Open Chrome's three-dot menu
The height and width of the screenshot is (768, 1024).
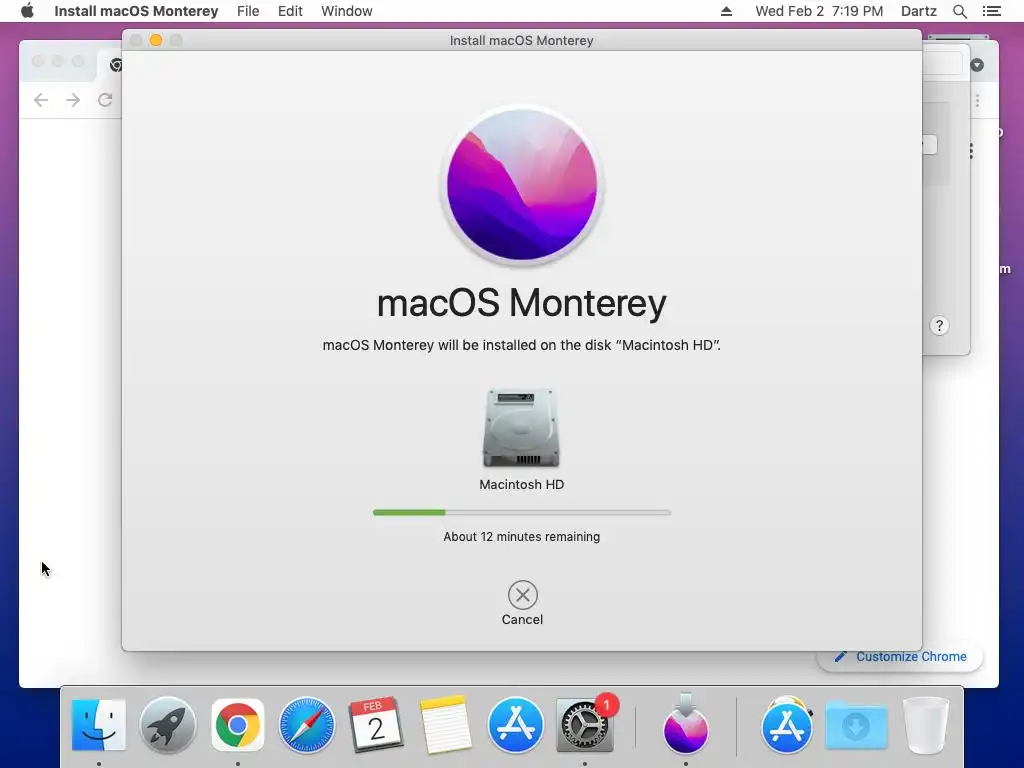click(978, 101)
